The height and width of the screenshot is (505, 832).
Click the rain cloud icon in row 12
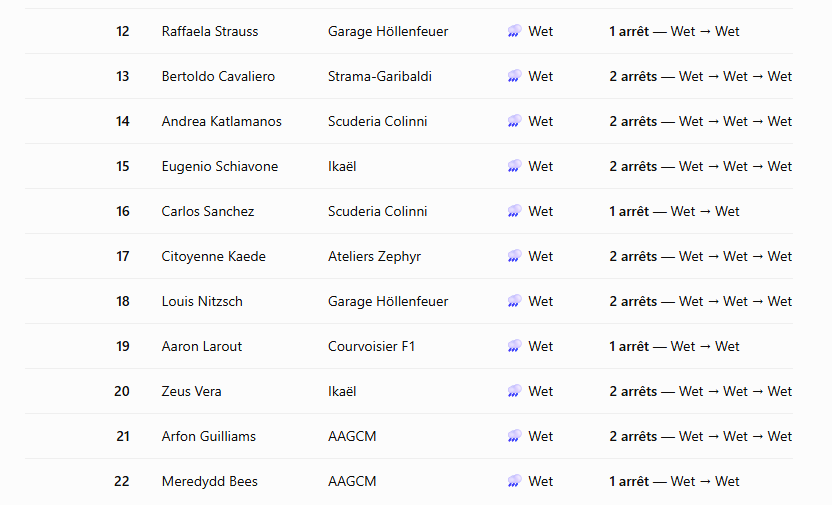[514, 31]
